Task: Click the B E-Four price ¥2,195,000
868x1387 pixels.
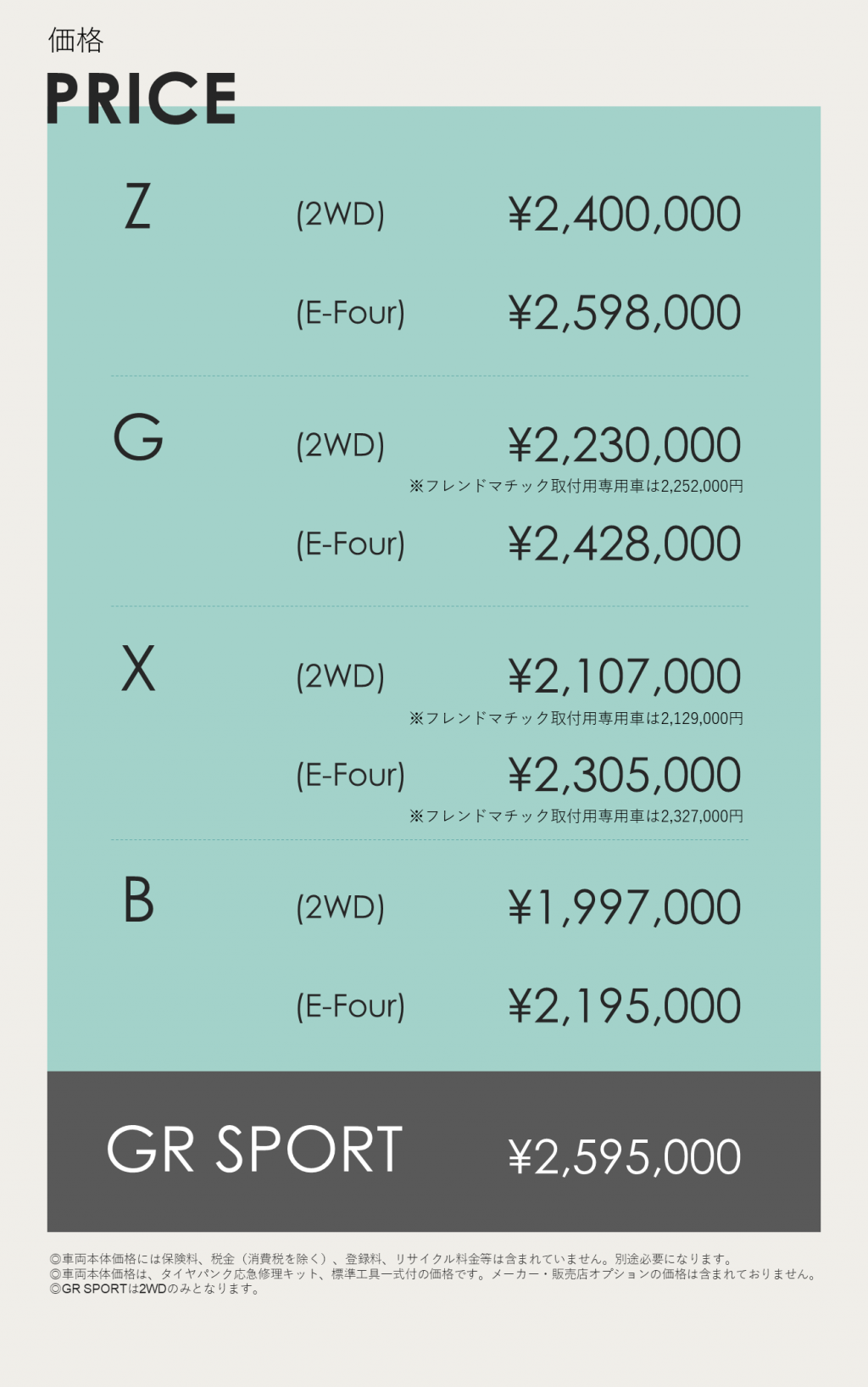Action: [x=625, y=1006]
